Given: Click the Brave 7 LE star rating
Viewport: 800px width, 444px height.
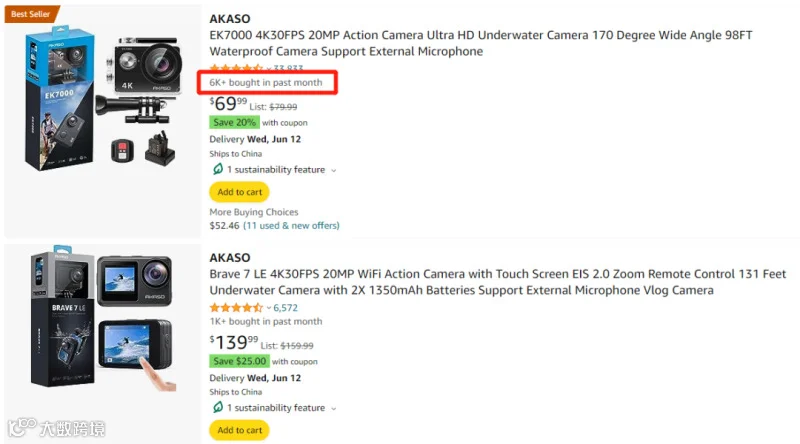Looking at the screenshot, I should pos(236,308).
